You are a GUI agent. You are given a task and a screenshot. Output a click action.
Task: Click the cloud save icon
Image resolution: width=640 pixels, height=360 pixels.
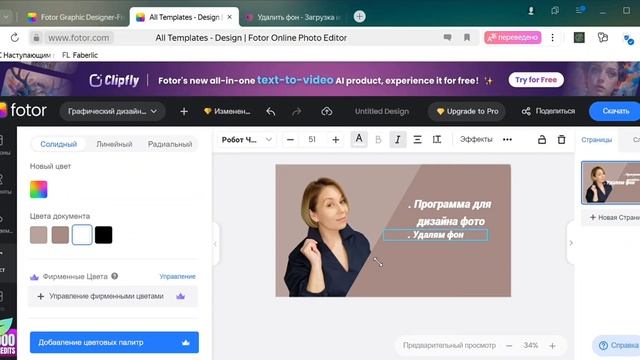327,111
